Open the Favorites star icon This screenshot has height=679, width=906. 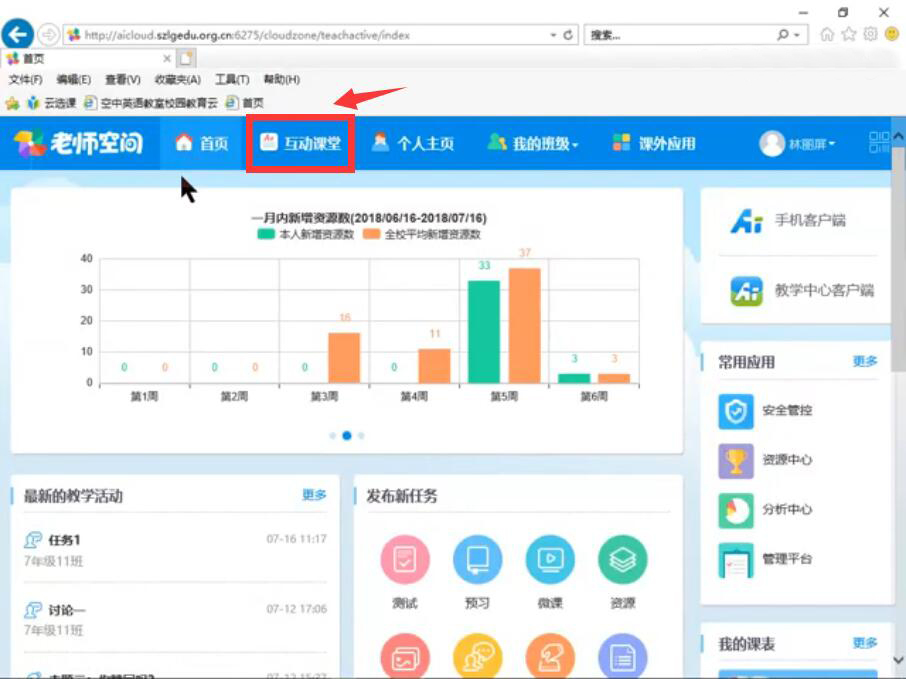click(x=848, y=35)
